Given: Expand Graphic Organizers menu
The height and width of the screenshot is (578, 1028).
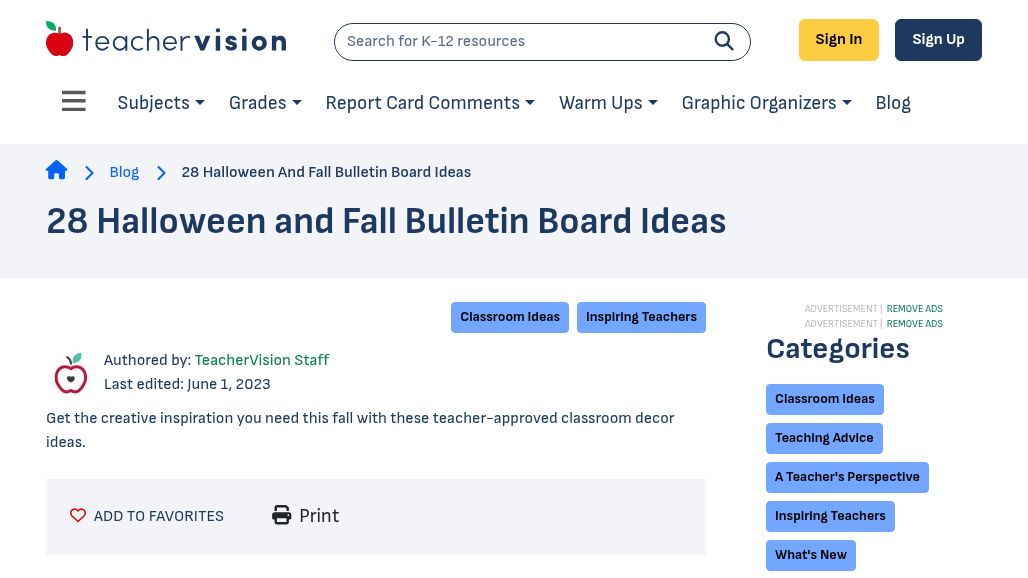Looking at the screenshot, I should (x=766, y=103).
